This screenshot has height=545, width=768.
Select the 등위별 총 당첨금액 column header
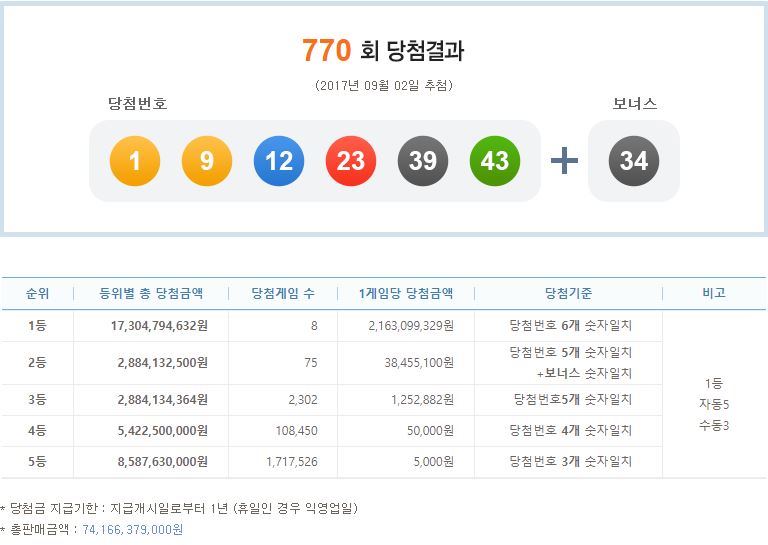tap(151, 293)
